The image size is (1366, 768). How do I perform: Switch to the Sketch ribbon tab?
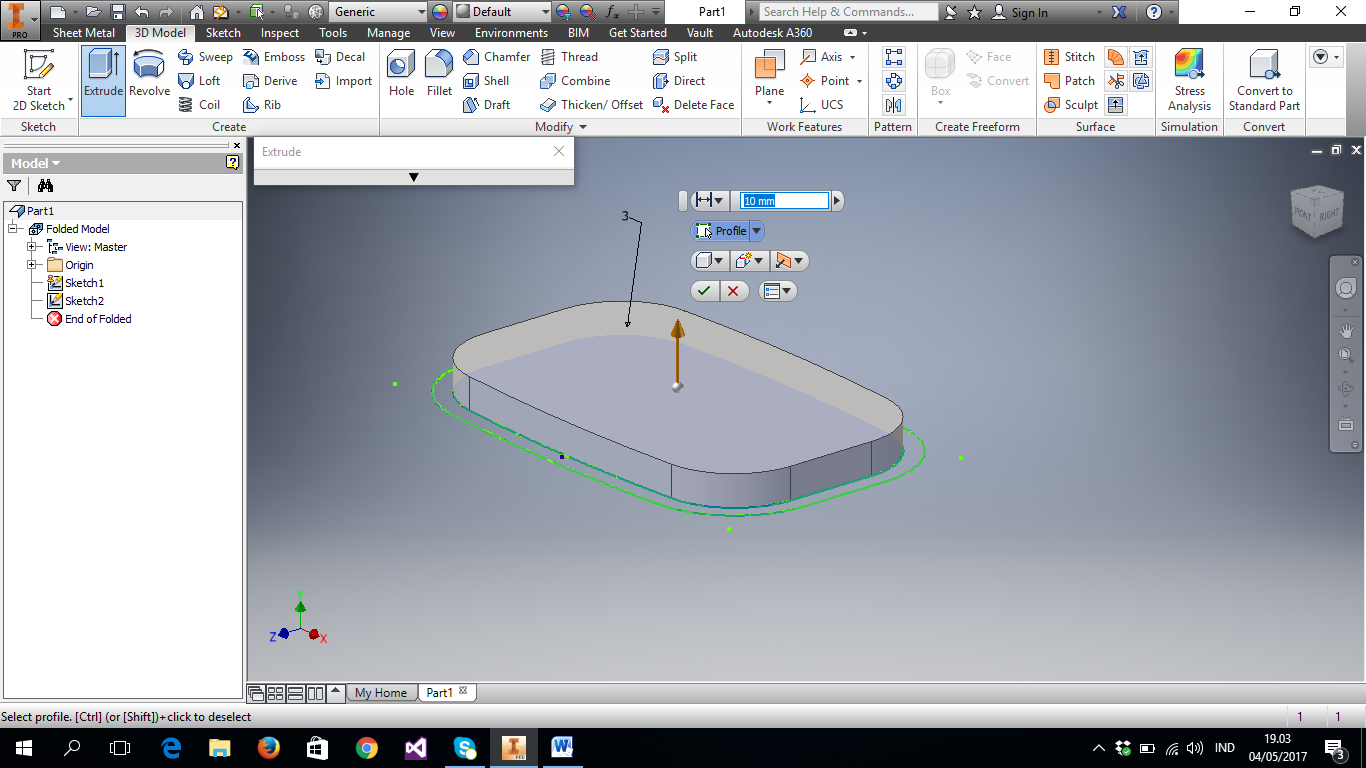point(223,32)
